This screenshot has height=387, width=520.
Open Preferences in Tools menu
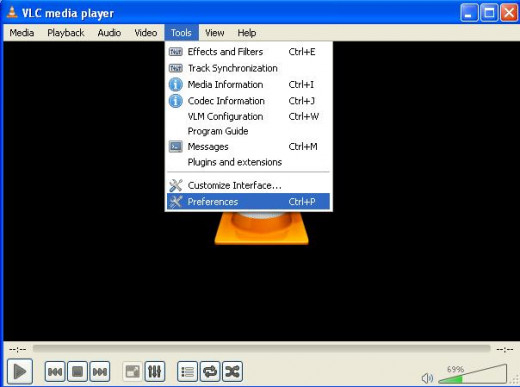248,202
